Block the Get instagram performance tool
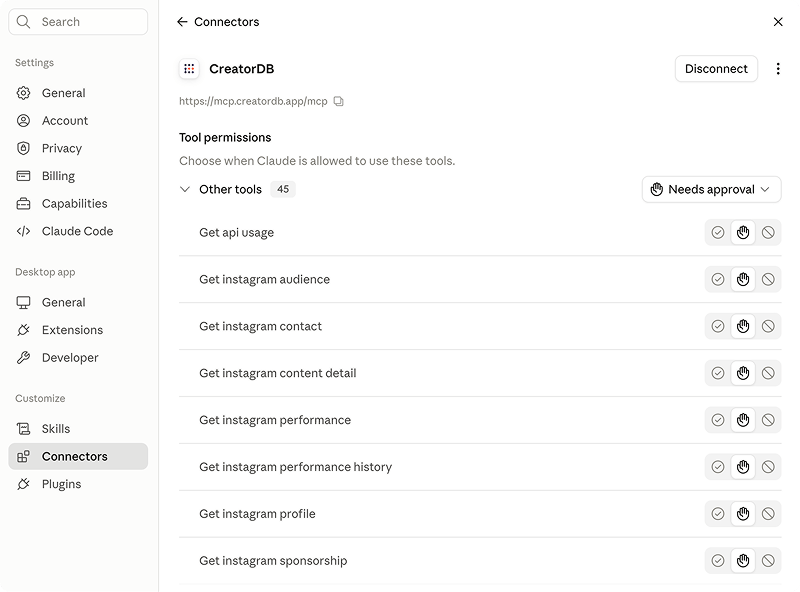Screen dimensions: 800x592 tap(768, 420)
